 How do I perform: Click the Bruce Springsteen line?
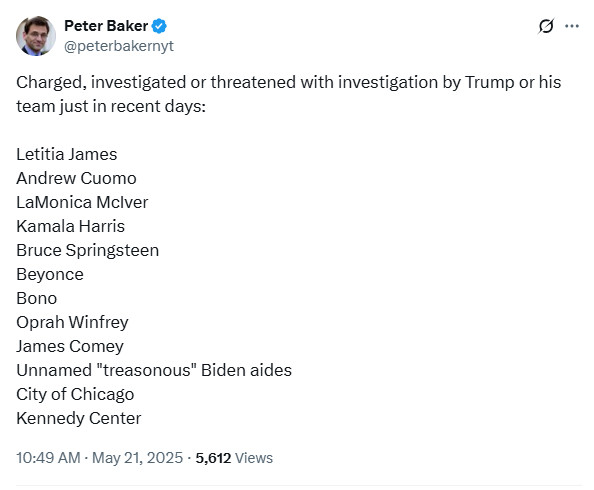point(88,250)
